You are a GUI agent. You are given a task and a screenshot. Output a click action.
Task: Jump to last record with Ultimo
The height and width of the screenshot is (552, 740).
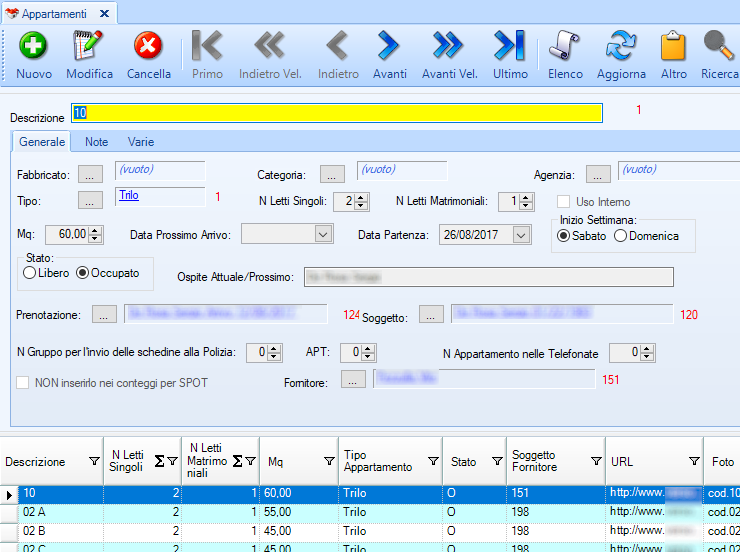click(x=510, y=46)
